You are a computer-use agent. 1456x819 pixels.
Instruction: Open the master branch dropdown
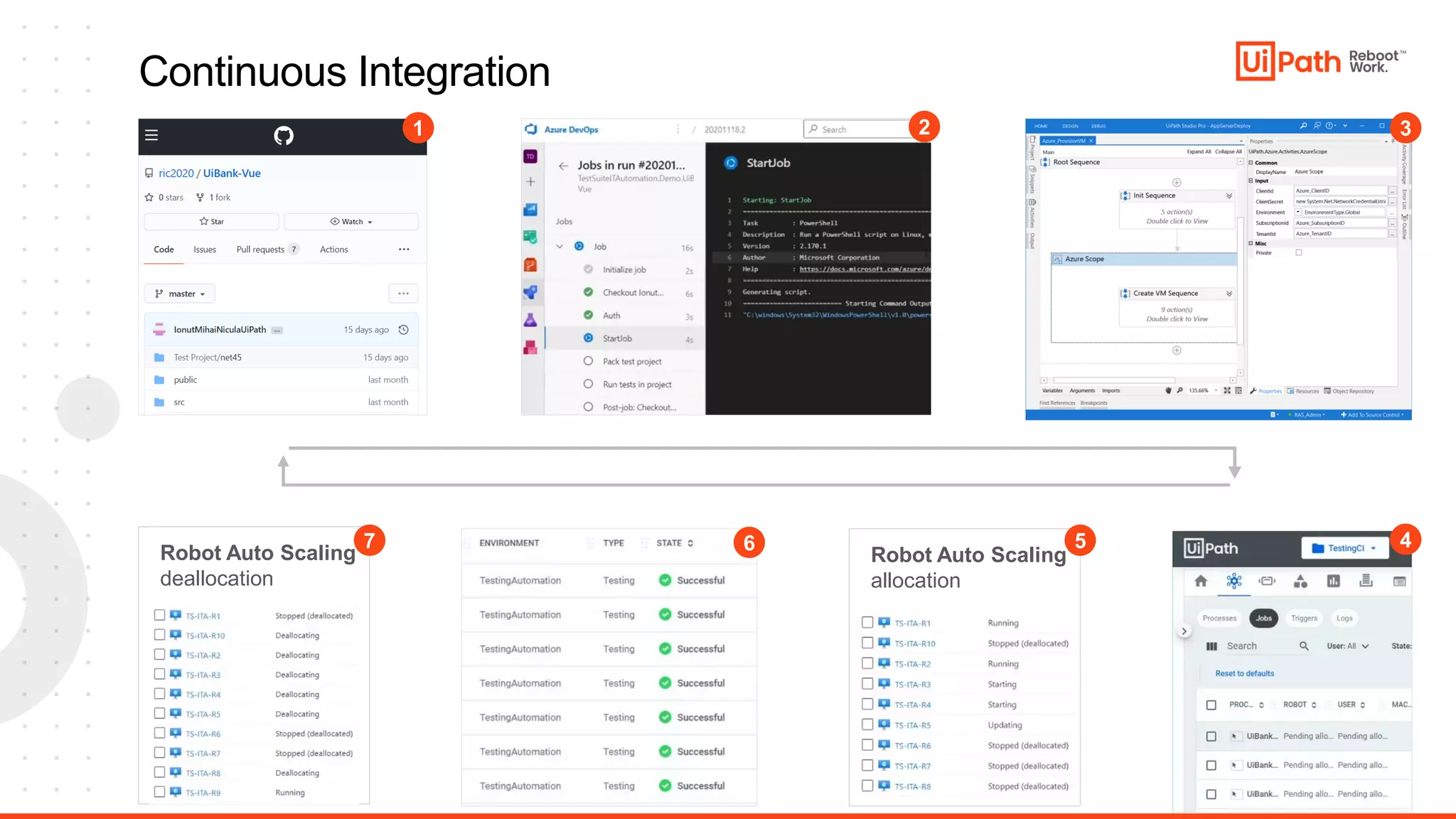[180, 294]
